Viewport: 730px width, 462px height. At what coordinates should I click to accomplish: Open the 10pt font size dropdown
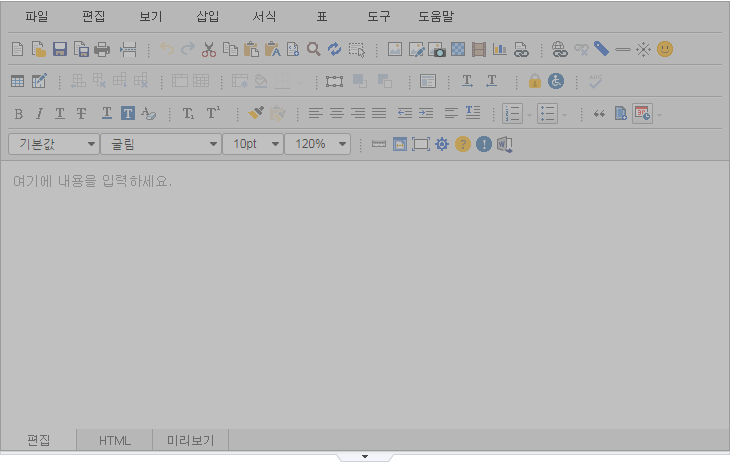(x=253, y=144)
